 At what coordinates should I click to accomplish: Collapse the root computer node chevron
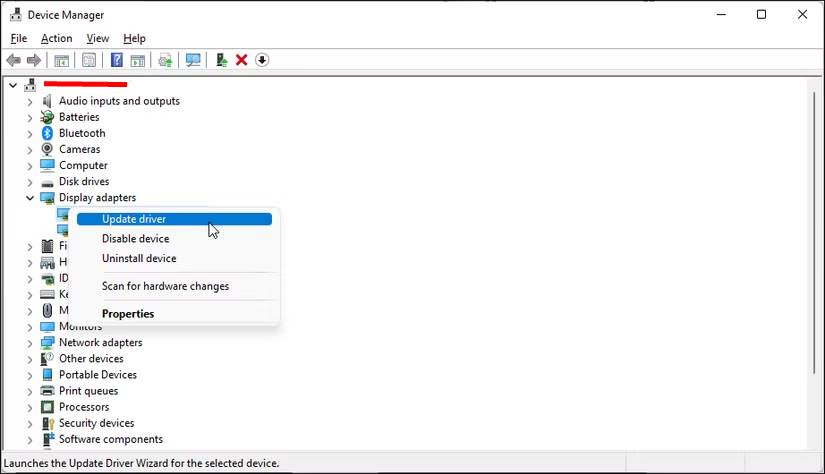coord(13,85)
